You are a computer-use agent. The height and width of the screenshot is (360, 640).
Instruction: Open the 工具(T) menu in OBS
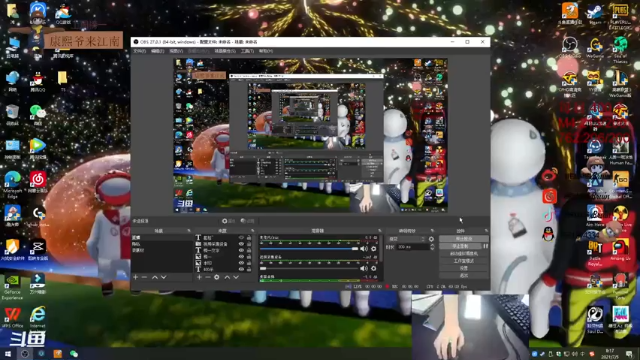[x=247, y=51]
